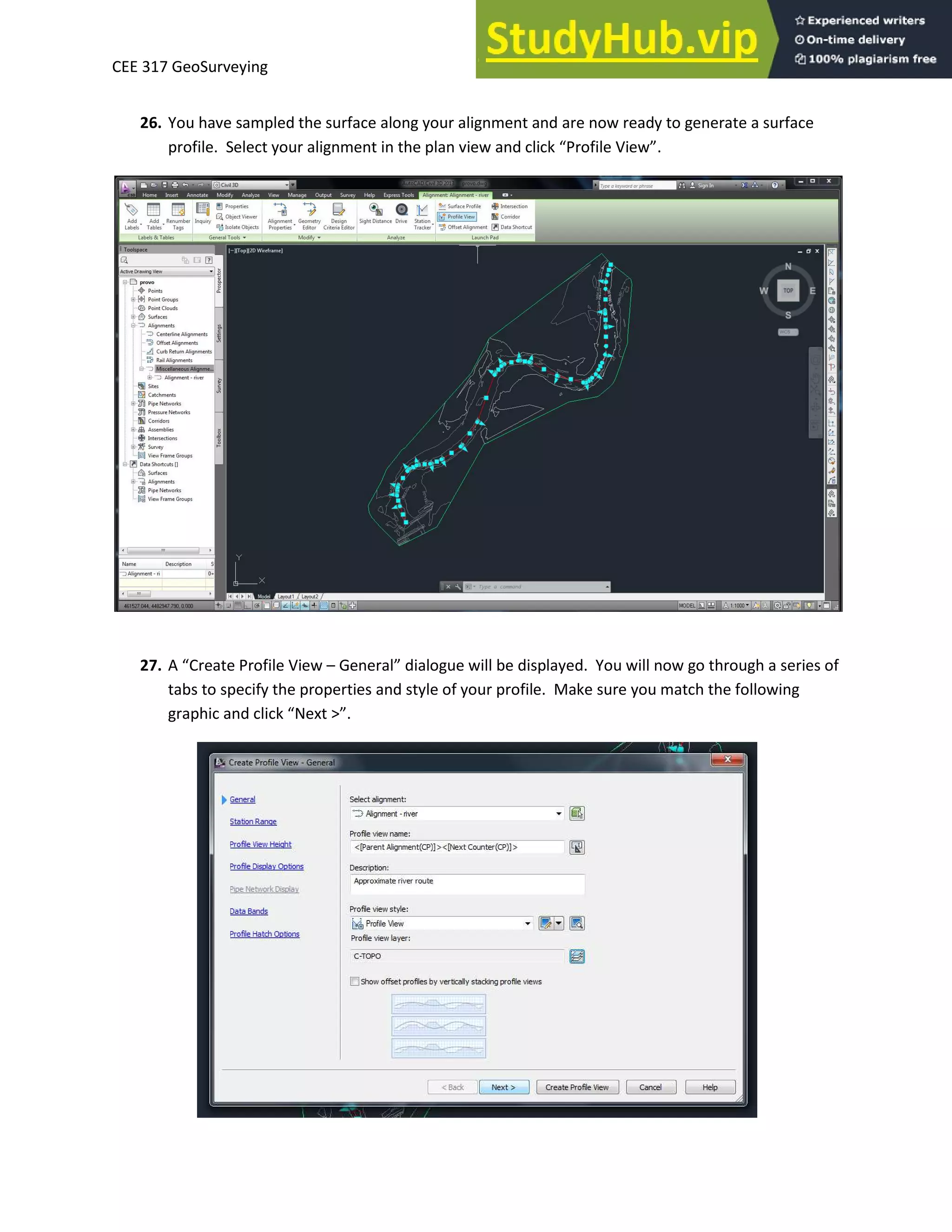Screen dimensions: 952x1232
Task: Collapse the Alignments tree node
Action: tap(134, 325)
